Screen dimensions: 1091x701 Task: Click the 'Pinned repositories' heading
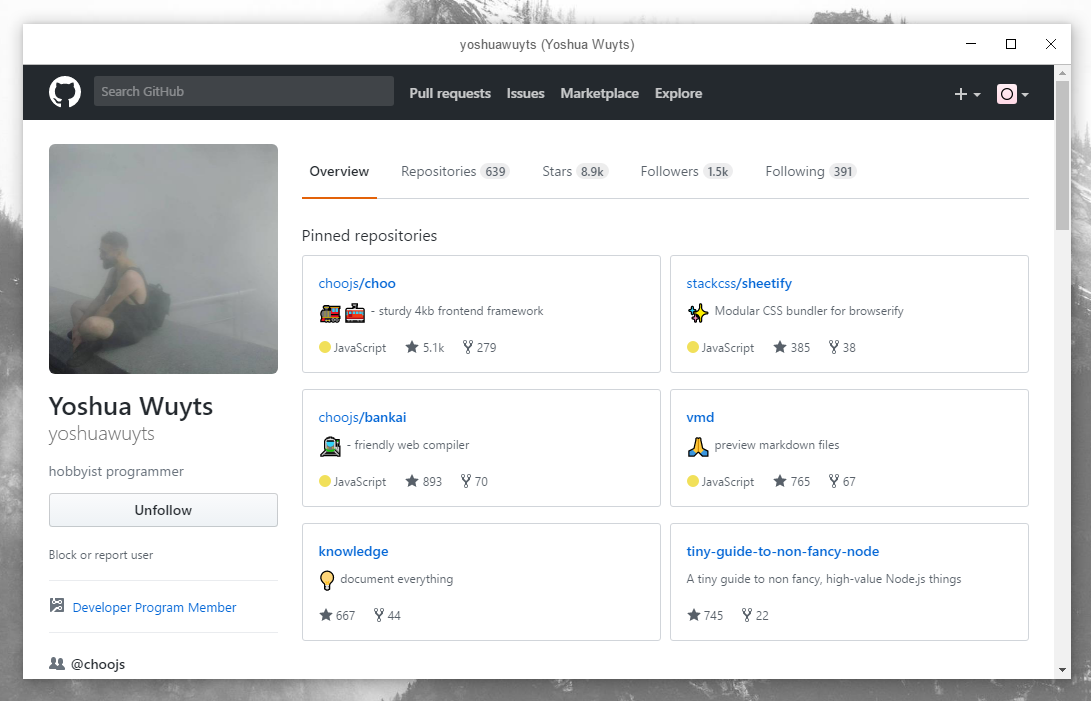point(369,235)
